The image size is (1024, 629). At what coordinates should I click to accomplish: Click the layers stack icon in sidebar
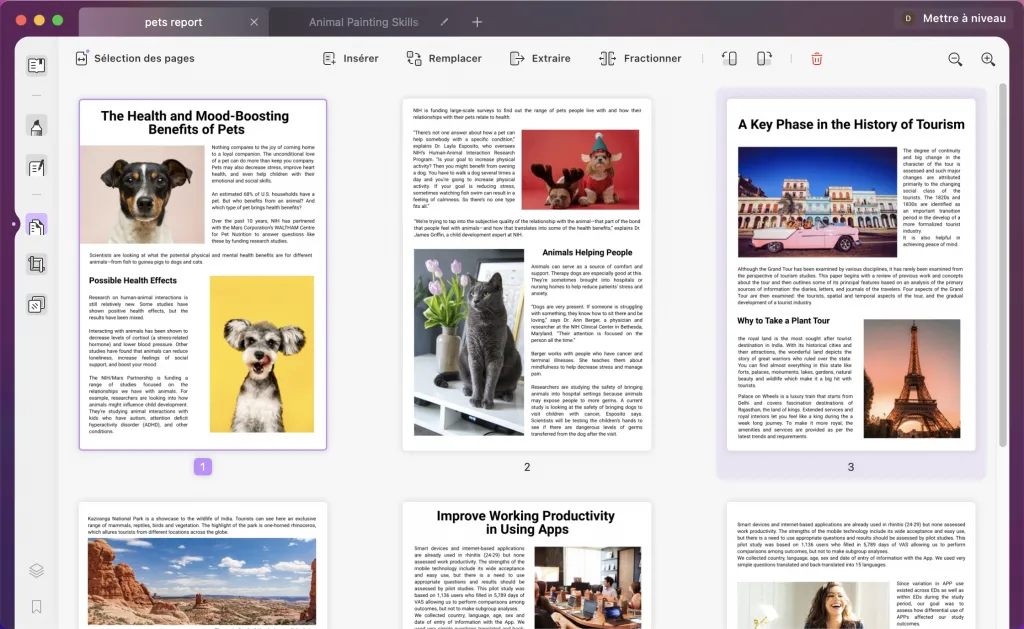[x=37, y=571]
